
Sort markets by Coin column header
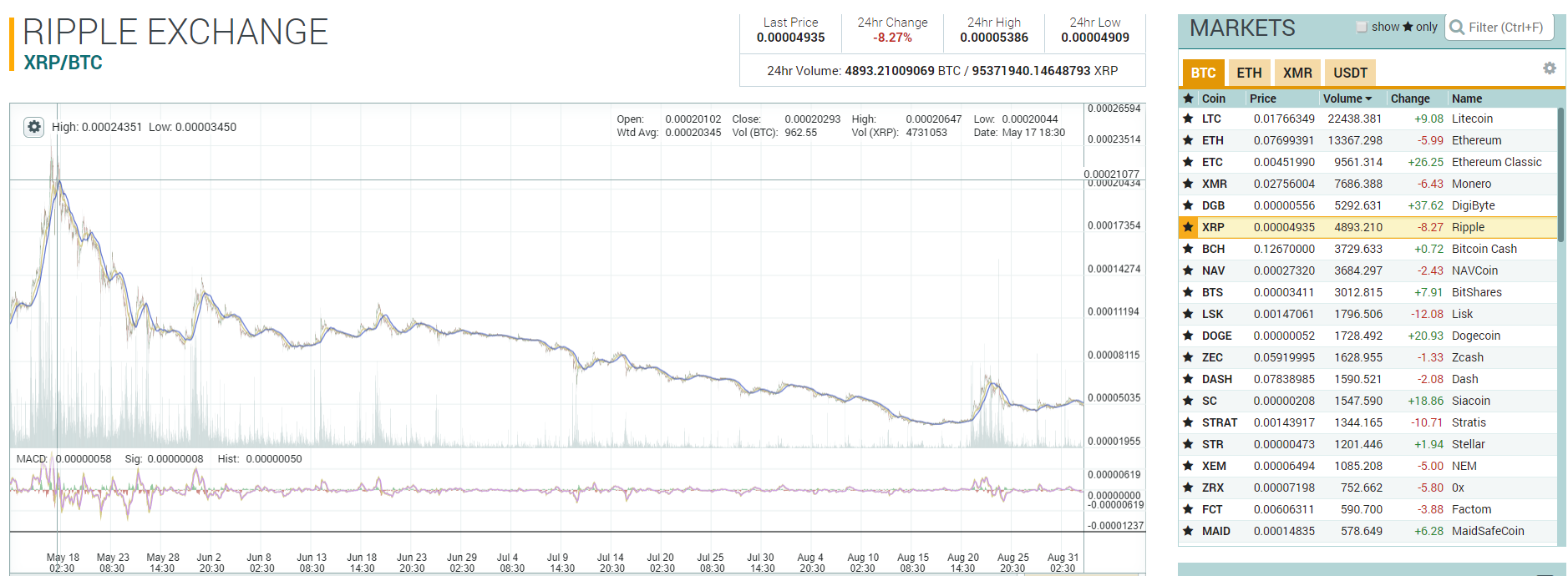[1214, 99]
